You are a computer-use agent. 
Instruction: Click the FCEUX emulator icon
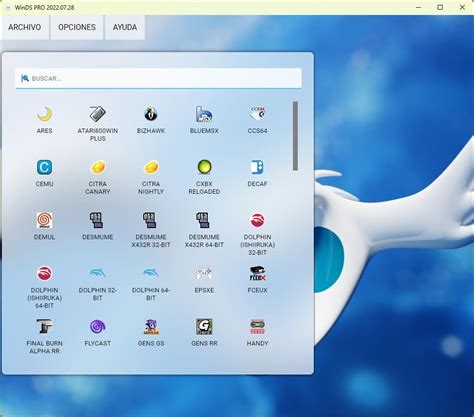click(257, 274)
